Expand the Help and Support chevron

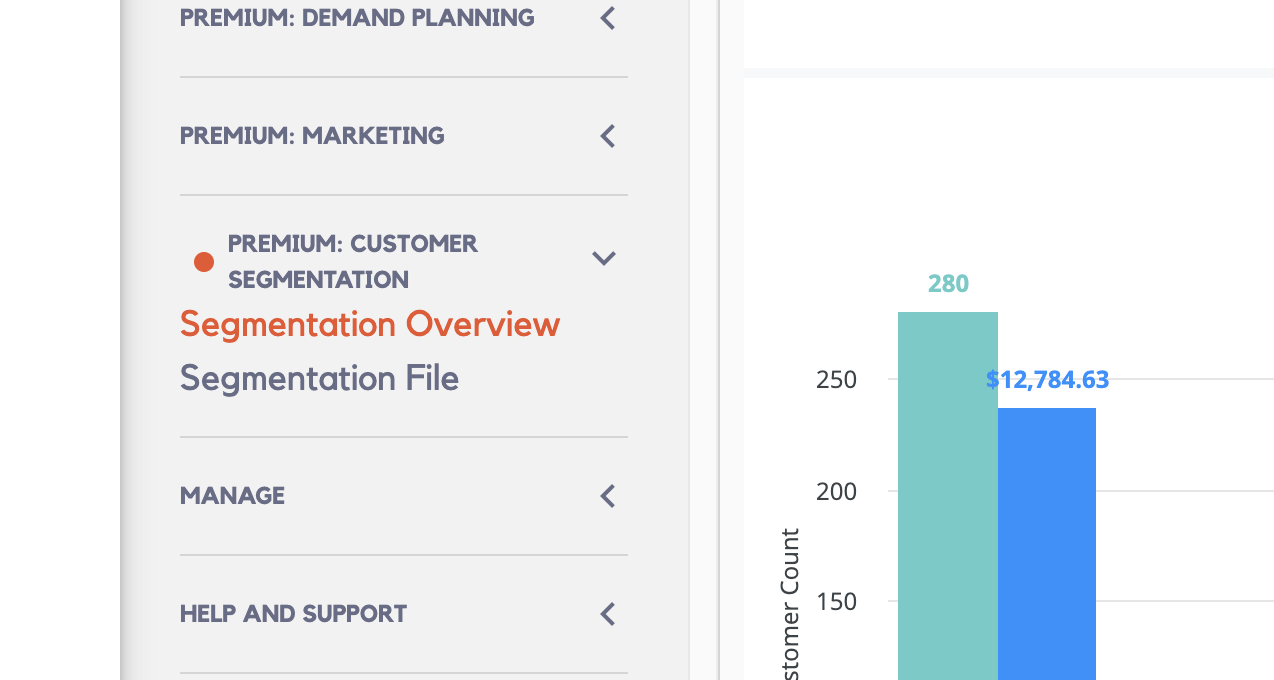(x=607, y=614)
